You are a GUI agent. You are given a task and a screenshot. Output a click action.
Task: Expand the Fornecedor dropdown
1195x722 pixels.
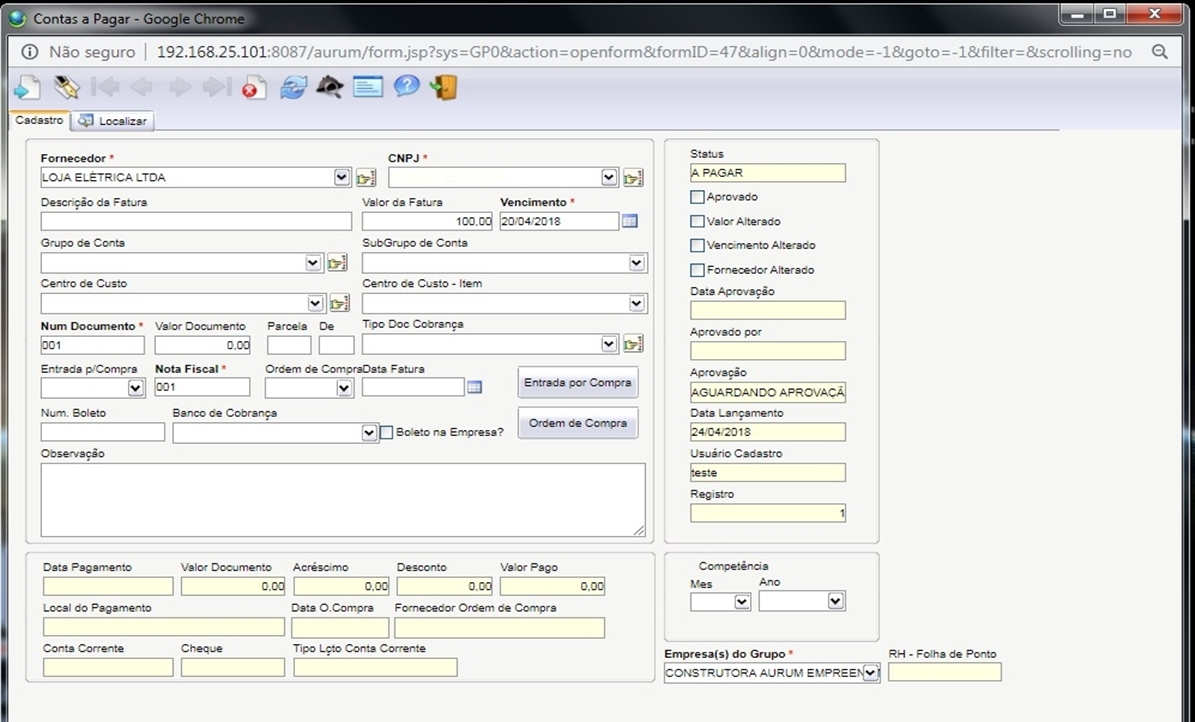[341, 177]
